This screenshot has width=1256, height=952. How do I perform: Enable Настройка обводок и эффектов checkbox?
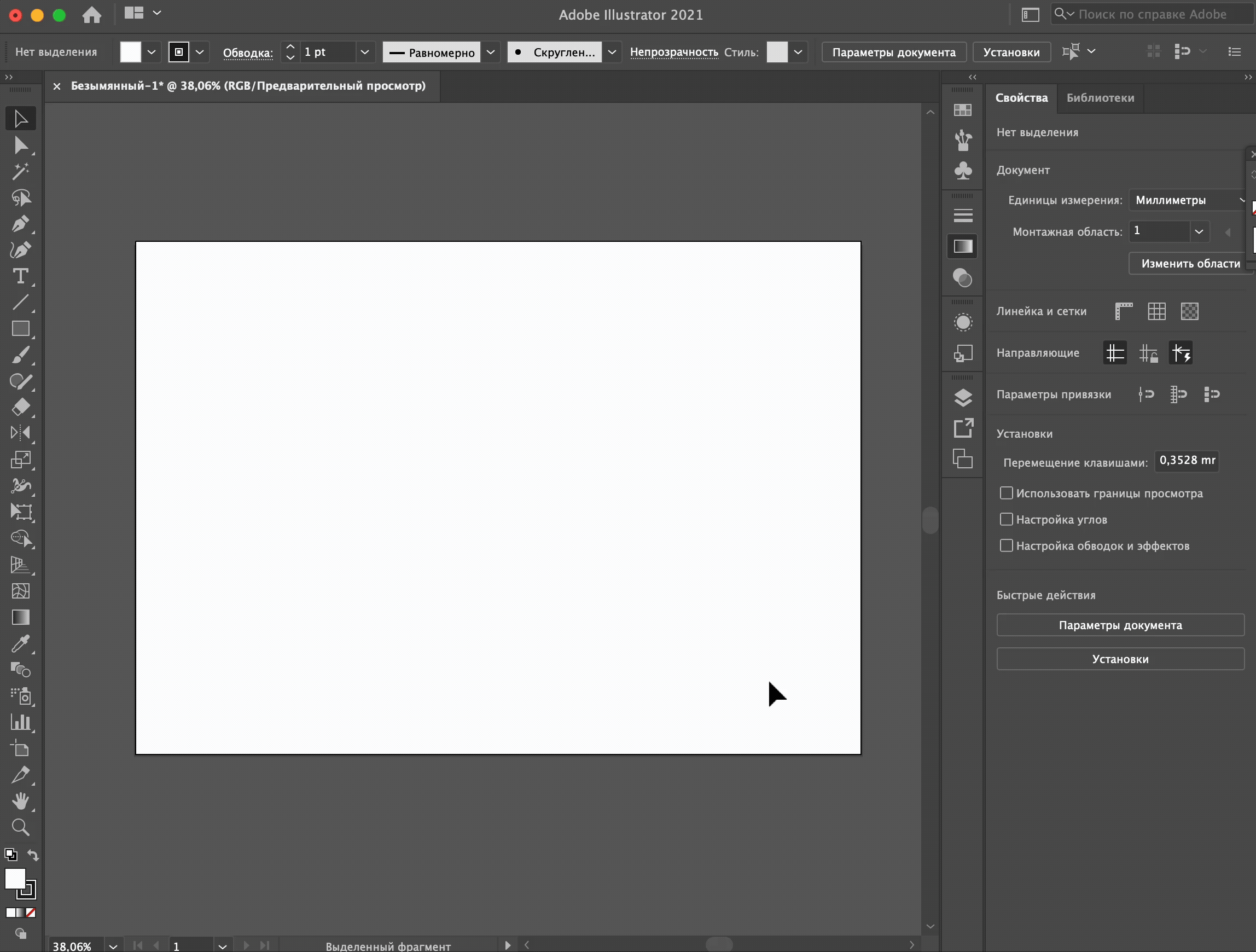(1006, 545)
